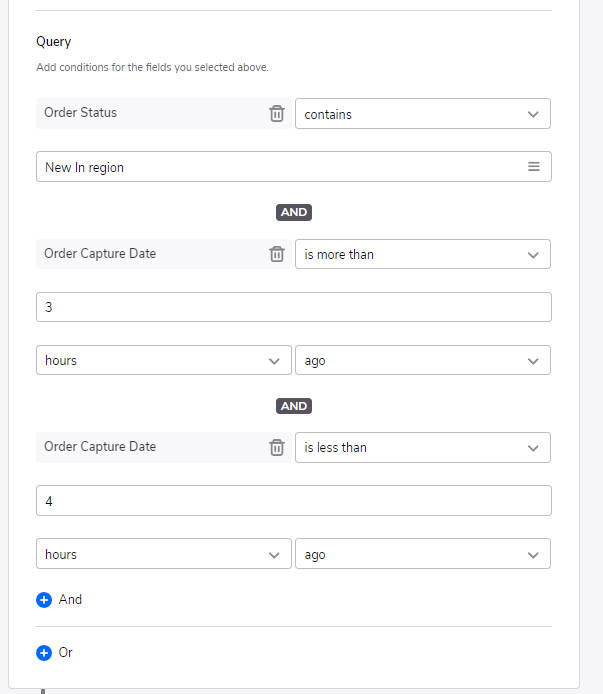
Task: Select the lower Order Capture Date field label
Action: click(100, 447)
